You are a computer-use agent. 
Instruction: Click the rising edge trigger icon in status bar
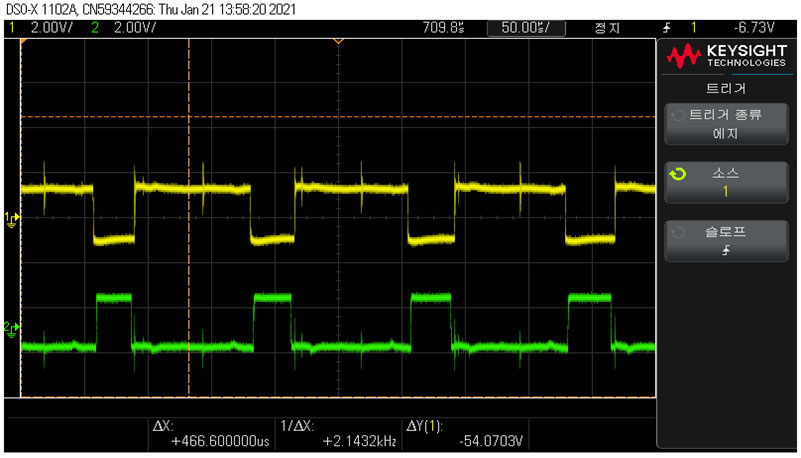point(666,28)
